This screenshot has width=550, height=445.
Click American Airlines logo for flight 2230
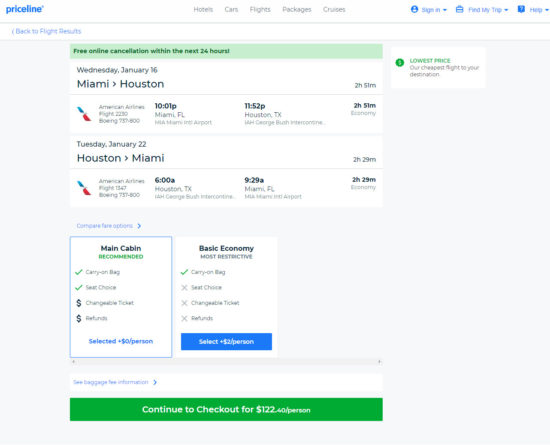84,114
